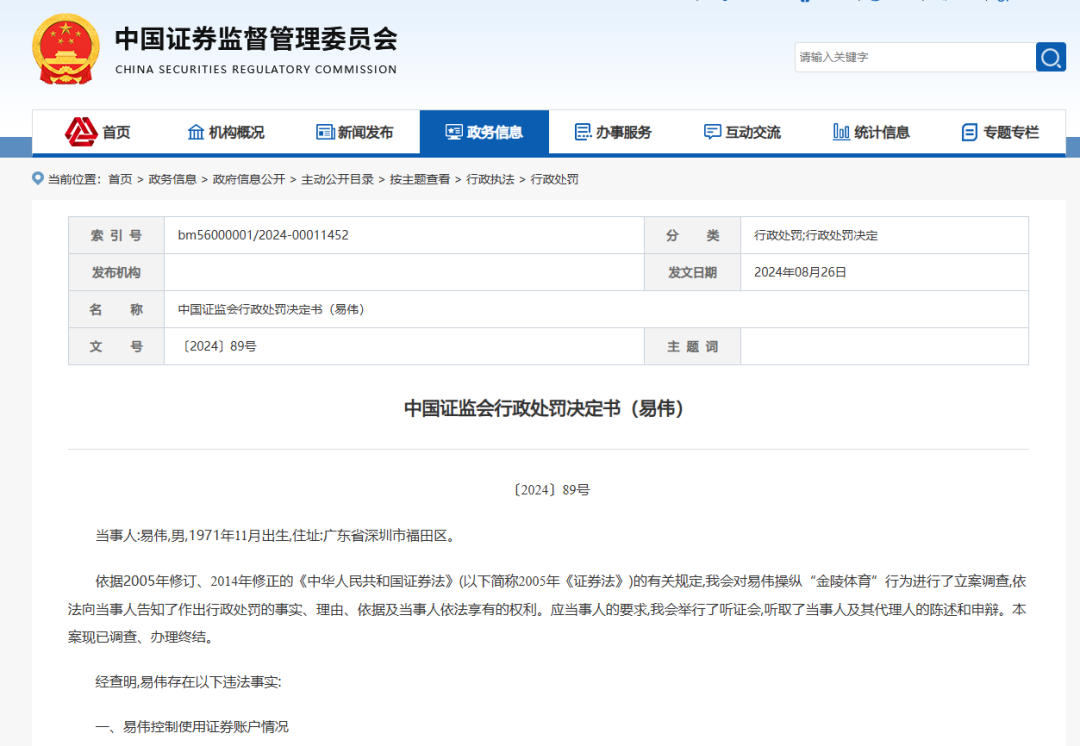This screenshot has width=1080, height=746.
Task: Open the 互动交流 navigation tab
Action: point(742,132)
